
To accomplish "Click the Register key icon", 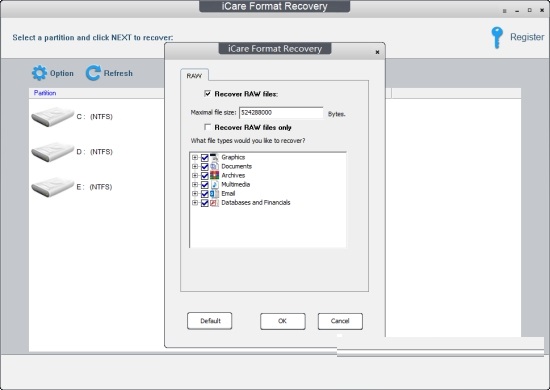I will (497, 38).
